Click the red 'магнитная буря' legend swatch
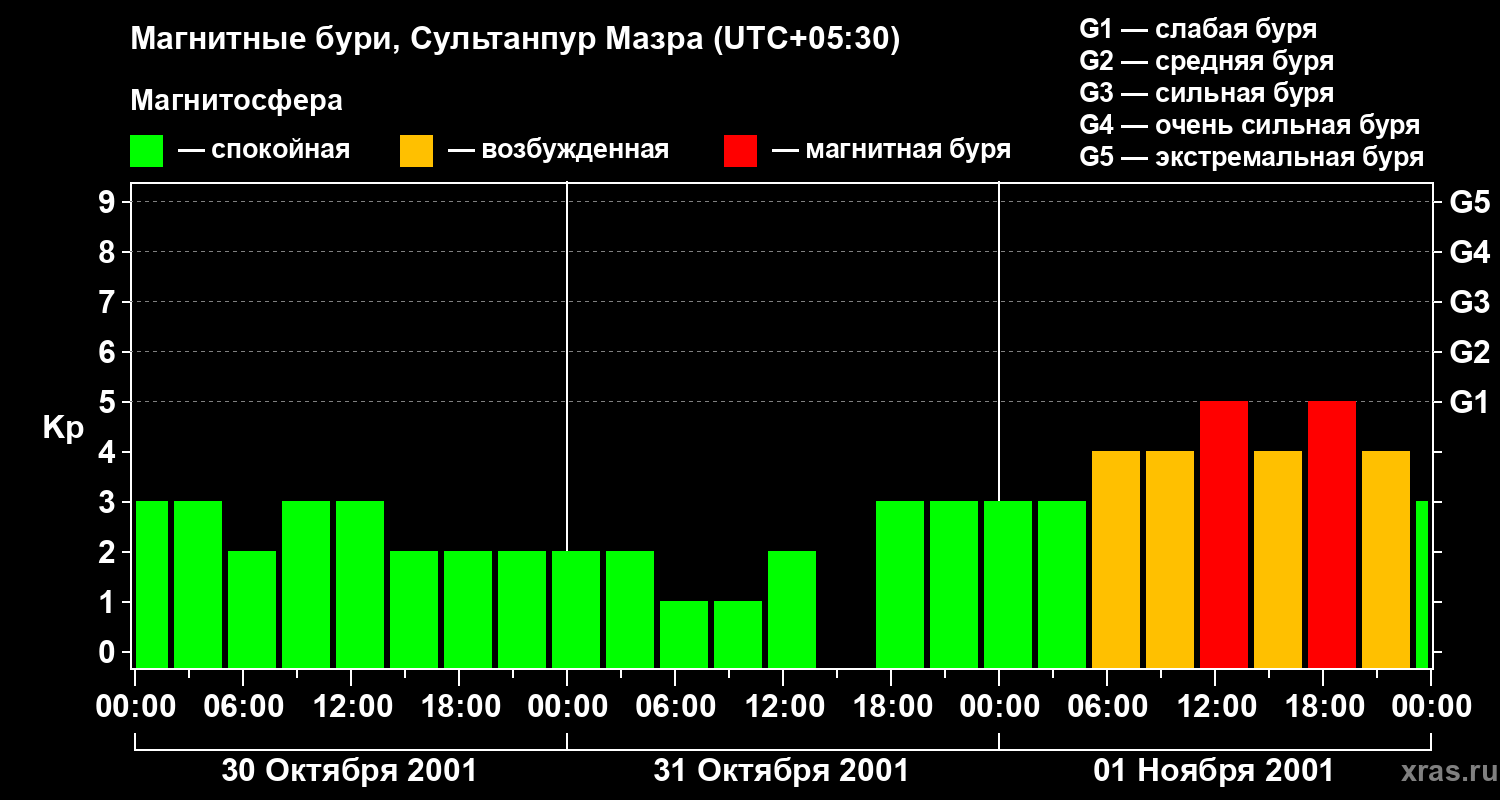 point(740,151)
